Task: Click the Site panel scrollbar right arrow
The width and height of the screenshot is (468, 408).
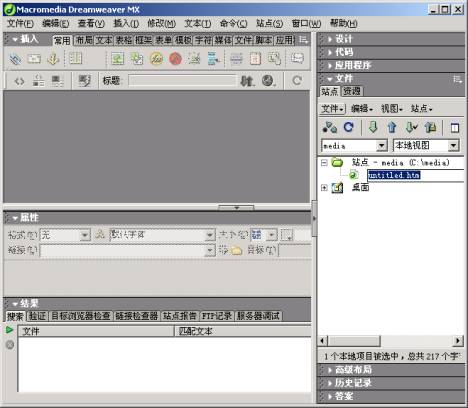Action: (457, 341)
